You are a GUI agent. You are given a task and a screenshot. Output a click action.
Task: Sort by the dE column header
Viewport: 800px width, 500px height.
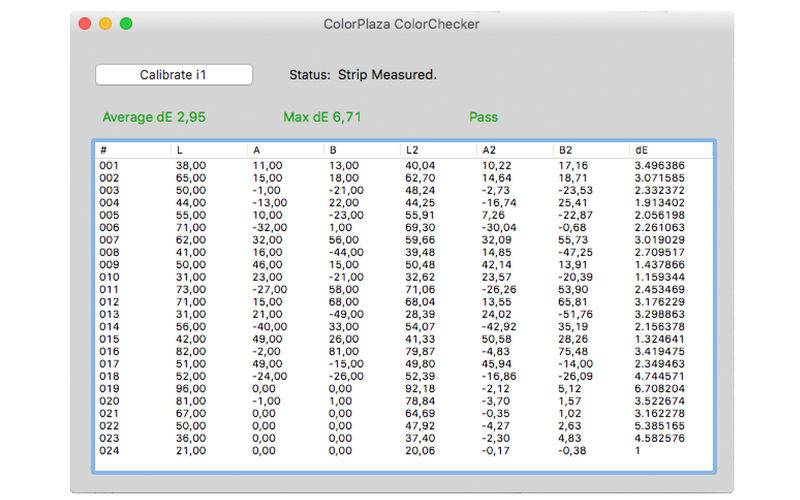(x=671, y=150)
